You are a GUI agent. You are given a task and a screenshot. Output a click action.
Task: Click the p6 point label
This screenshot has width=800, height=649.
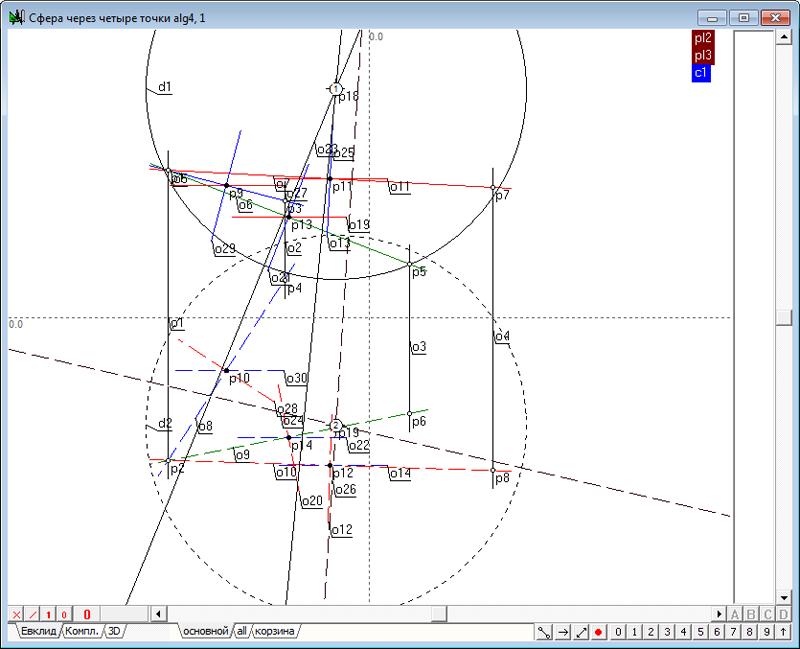pos(419,421)
